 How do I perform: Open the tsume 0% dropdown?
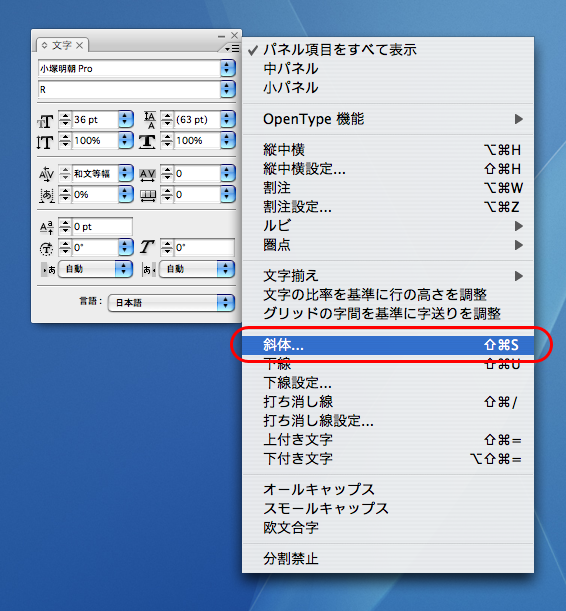click(x=125, y=194)
